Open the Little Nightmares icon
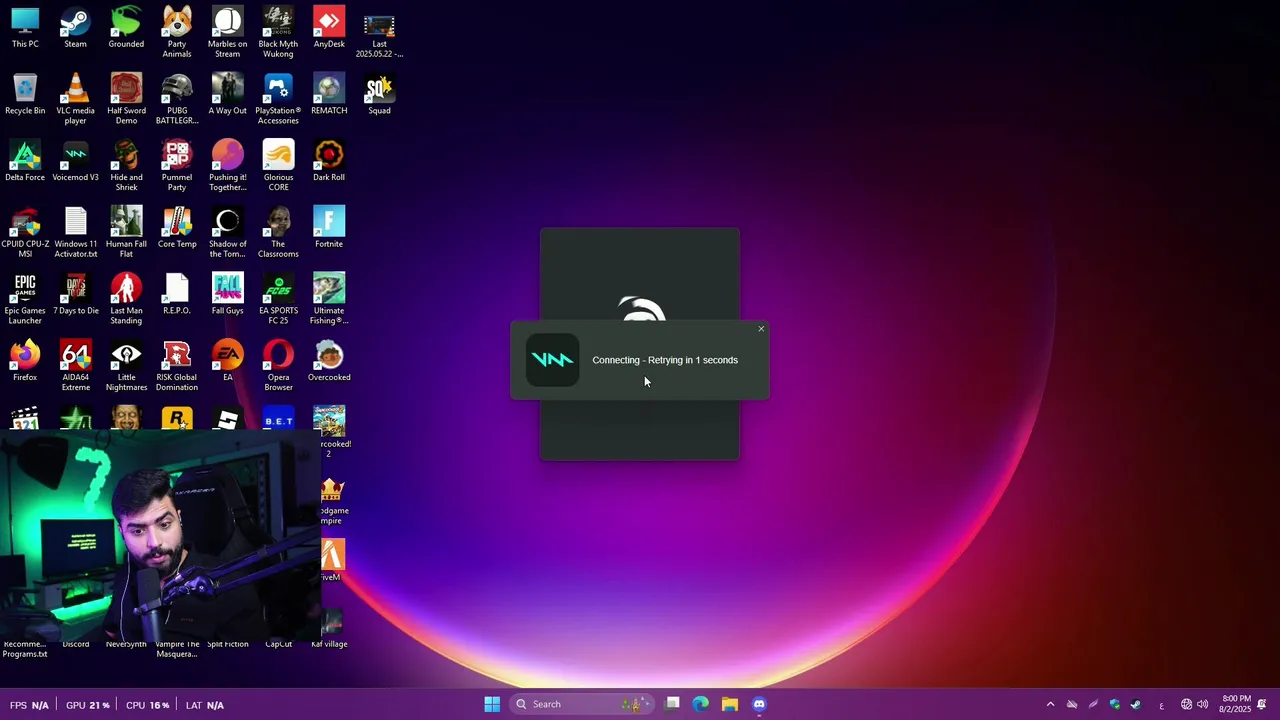This screenshot has height=720, width=1280. [x=126, y=365]
